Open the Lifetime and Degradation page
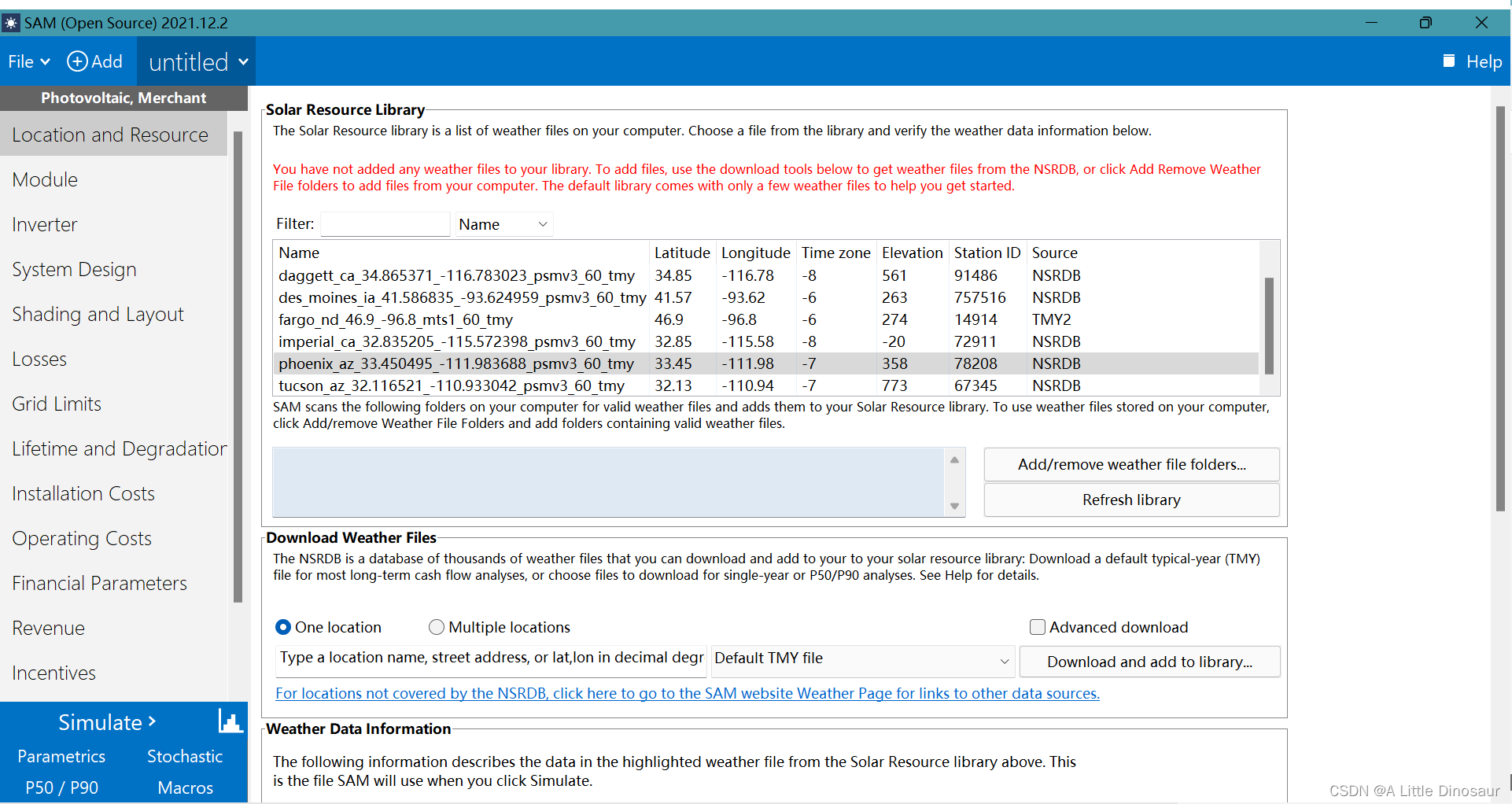The height and width of the screenshot is (804, 1512). point(113,448)
